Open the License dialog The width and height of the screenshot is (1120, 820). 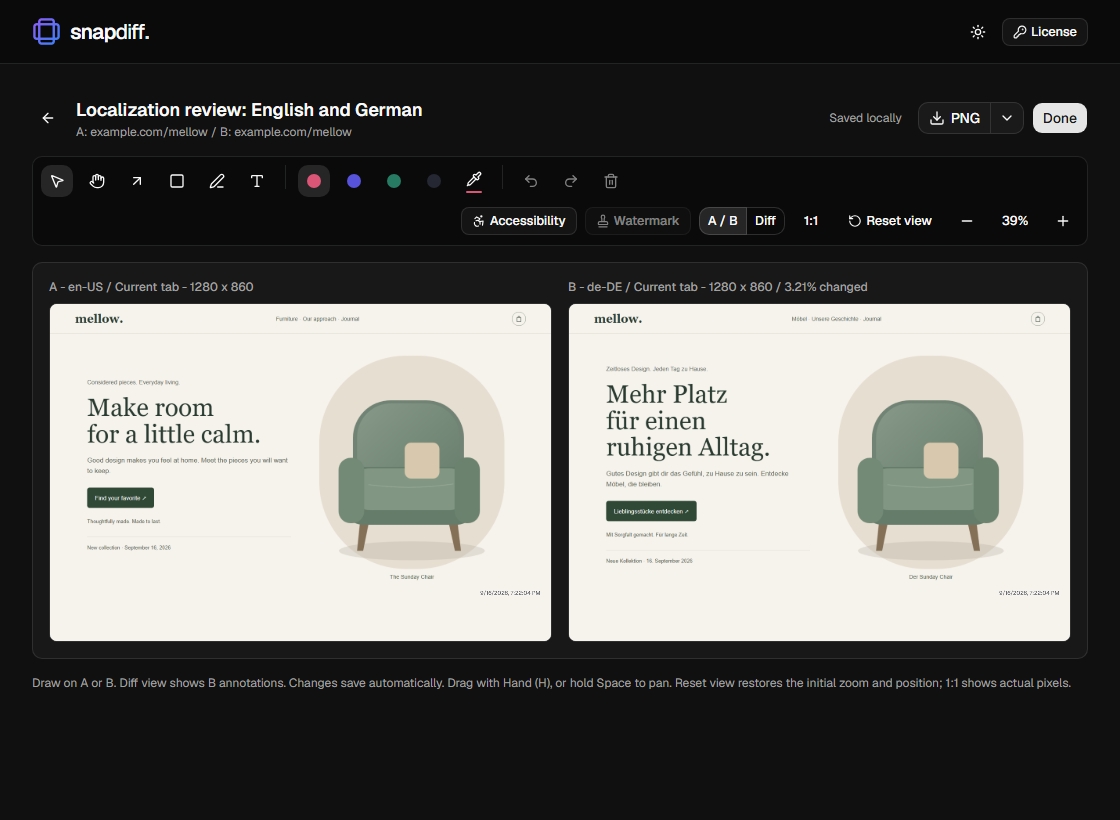coord(1044,32)
